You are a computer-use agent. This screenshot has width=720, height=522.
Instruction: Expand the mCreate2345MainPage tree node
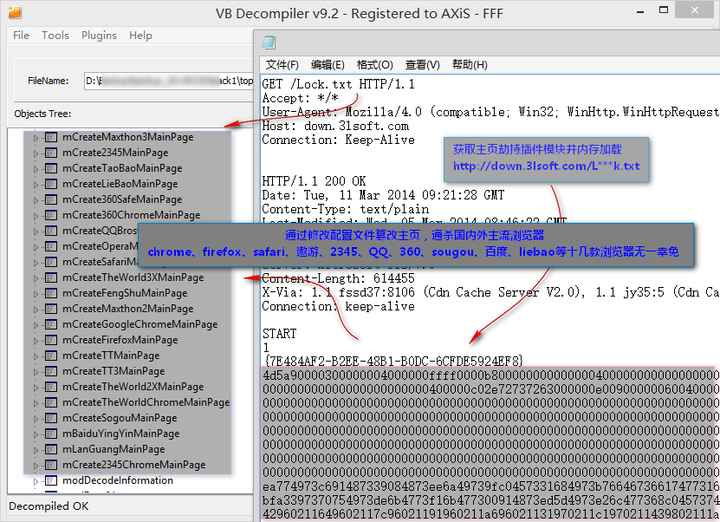[37, 153]
